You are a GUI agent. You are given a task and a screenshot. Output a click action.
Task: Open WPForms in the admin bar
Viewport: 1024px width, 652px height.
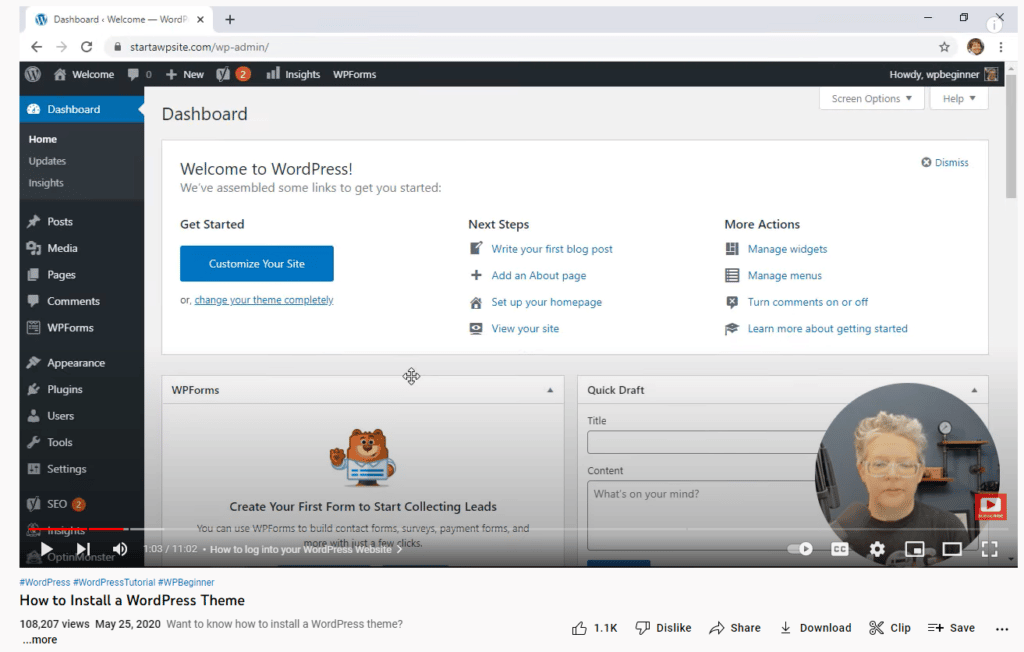tap(355, 74)
